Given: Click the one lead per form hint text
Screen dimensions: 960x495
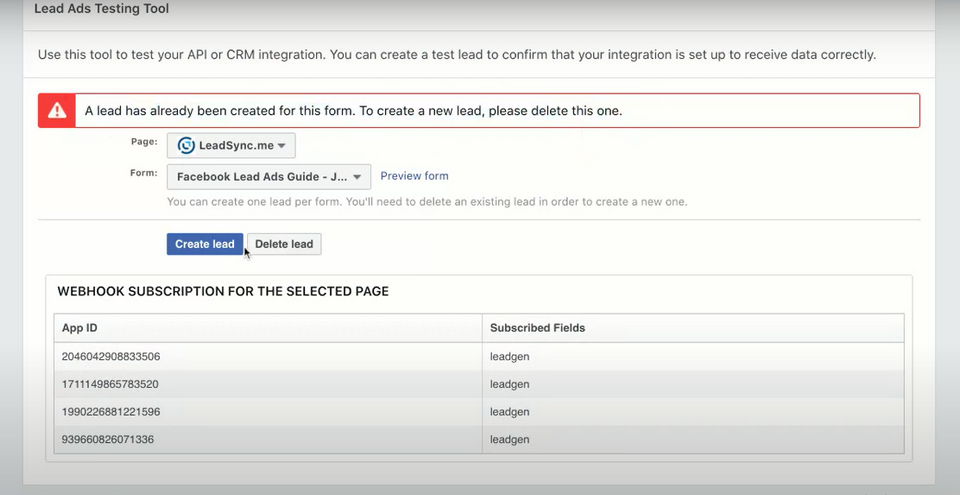Looking at the screenshot, I should click(x=427, y=202).
